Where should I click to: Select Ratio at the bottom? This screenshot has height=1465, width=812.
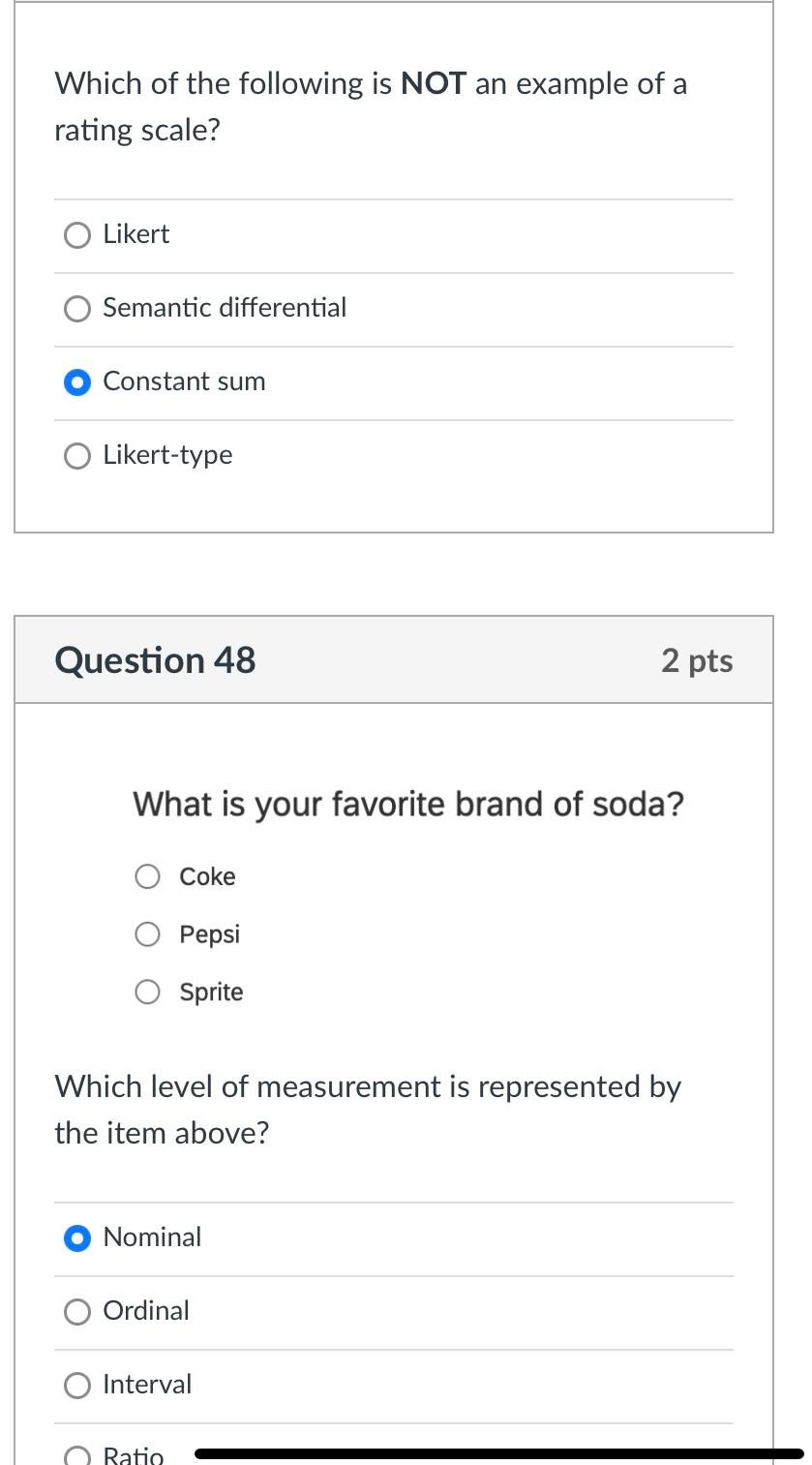76,1452
